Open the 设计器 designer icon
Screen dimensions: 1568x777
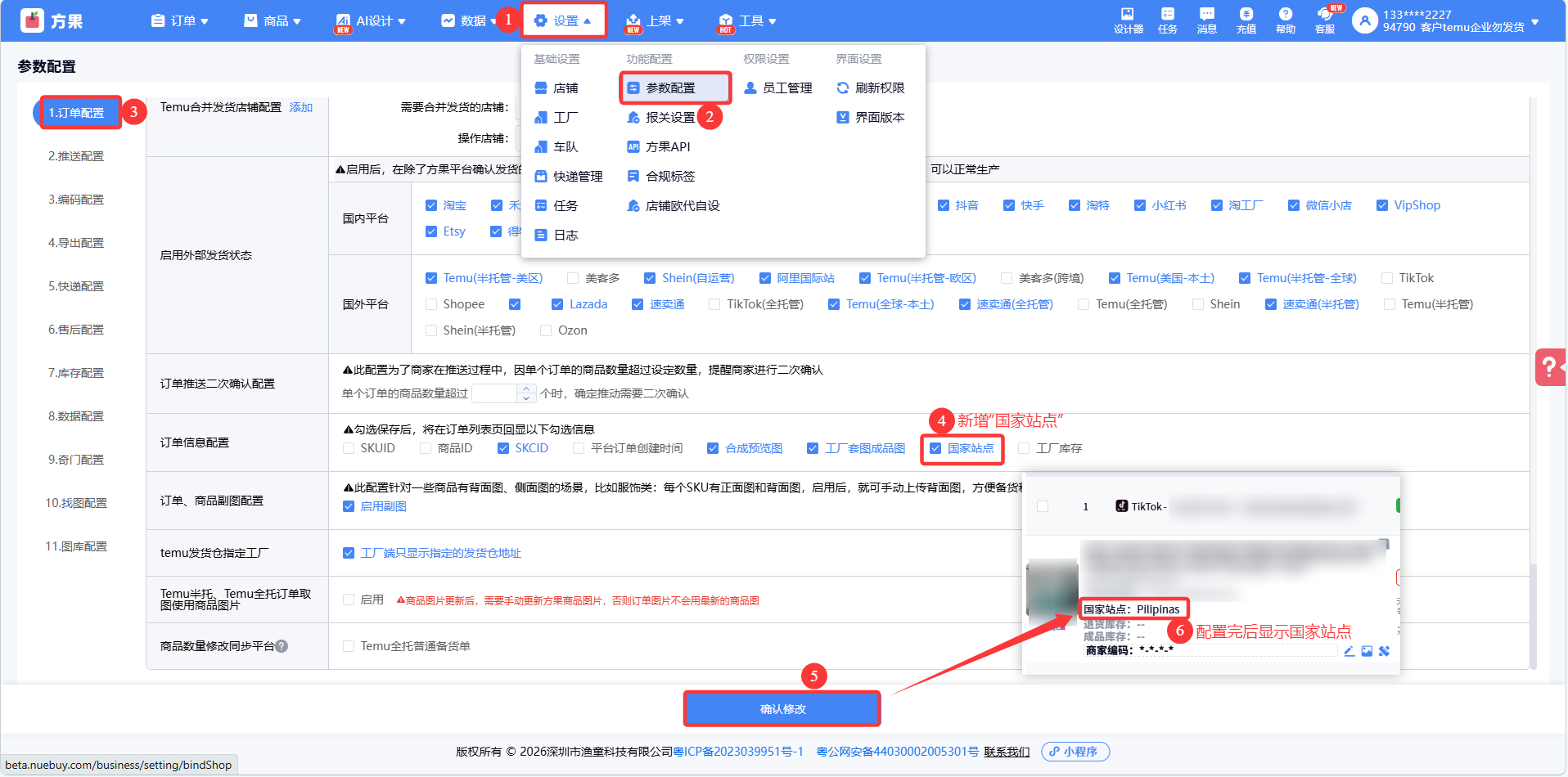pyautogui.click(x=1128, y=20)
